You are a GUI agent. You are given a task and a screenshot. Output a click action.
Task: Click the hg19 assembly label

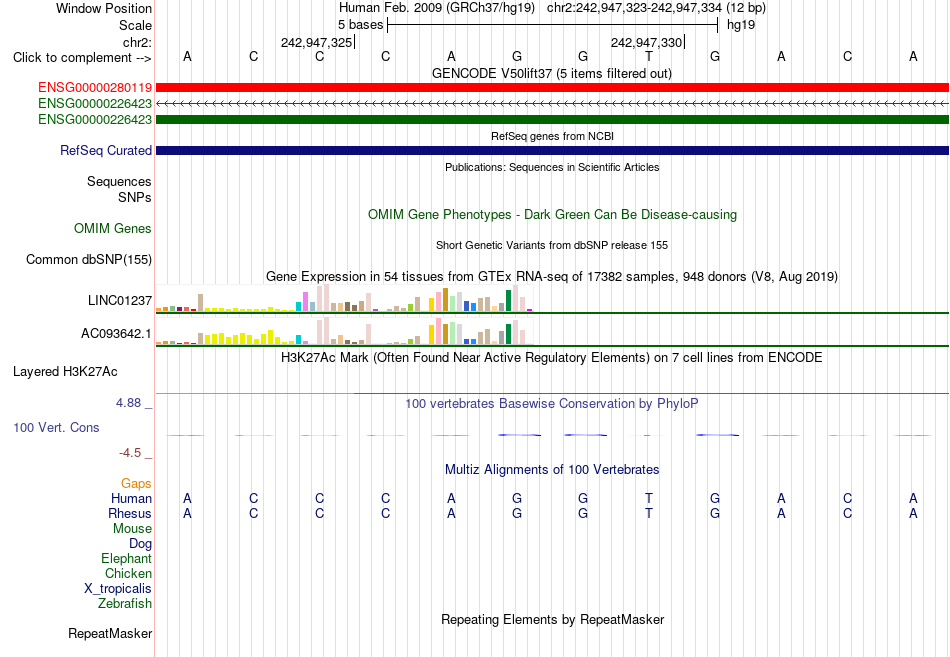(741, 25)
